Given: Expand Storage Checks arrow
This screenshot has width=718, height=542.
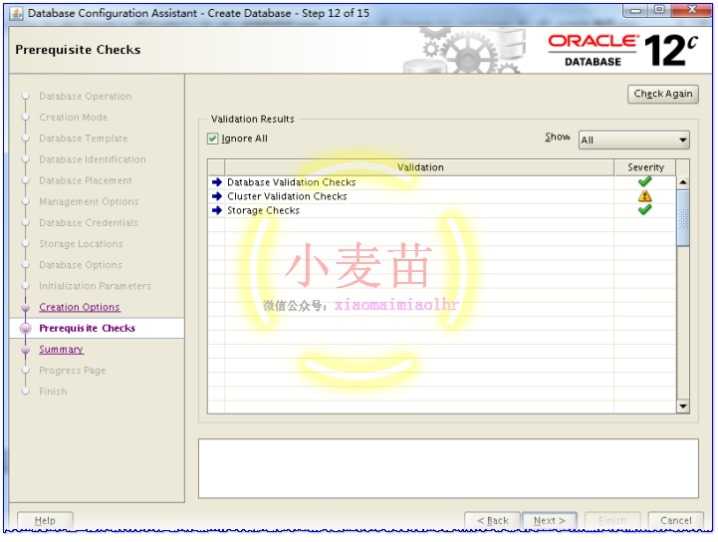Looking at the screenshot, I should 217,211.
